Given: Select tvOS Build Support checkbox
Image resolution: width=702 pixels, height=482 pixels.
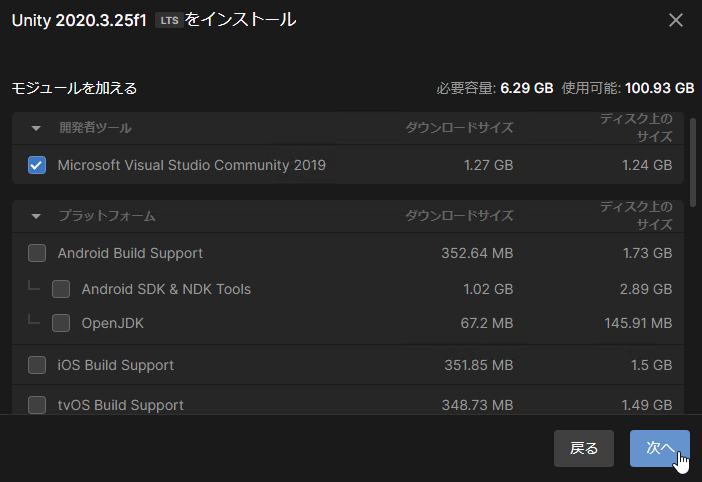Looking at the screenshot, I should coord(37,405).
